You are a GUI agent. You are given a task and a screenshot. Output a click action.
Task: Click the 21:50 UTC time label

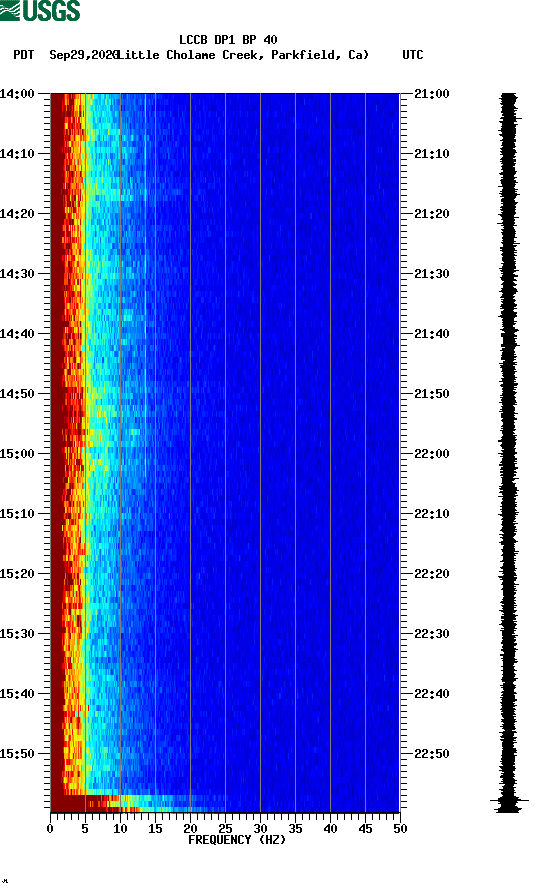tap(432, 394)
